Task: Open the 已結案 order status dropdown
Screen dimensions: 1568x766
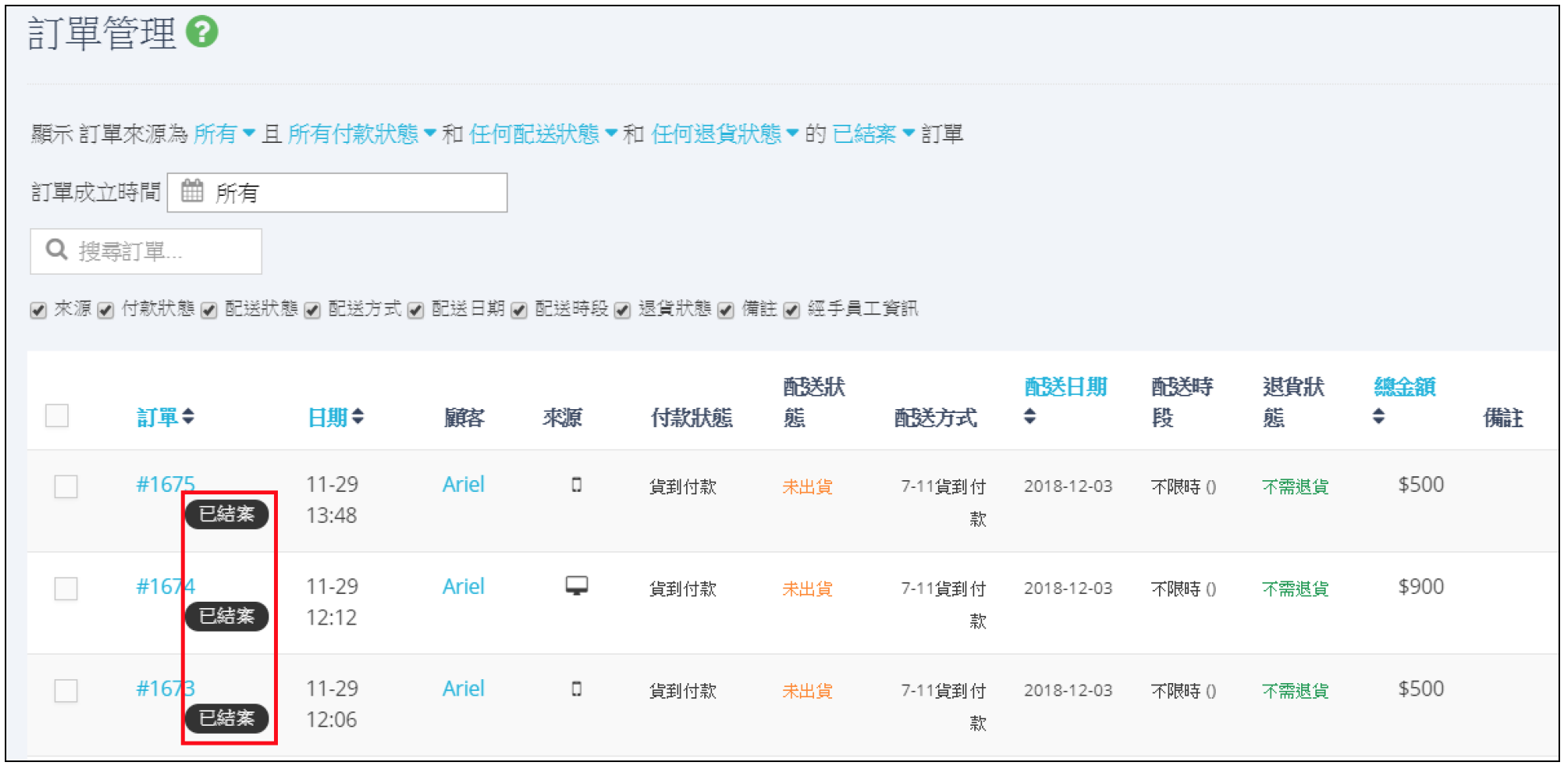Action: (874, 133)
